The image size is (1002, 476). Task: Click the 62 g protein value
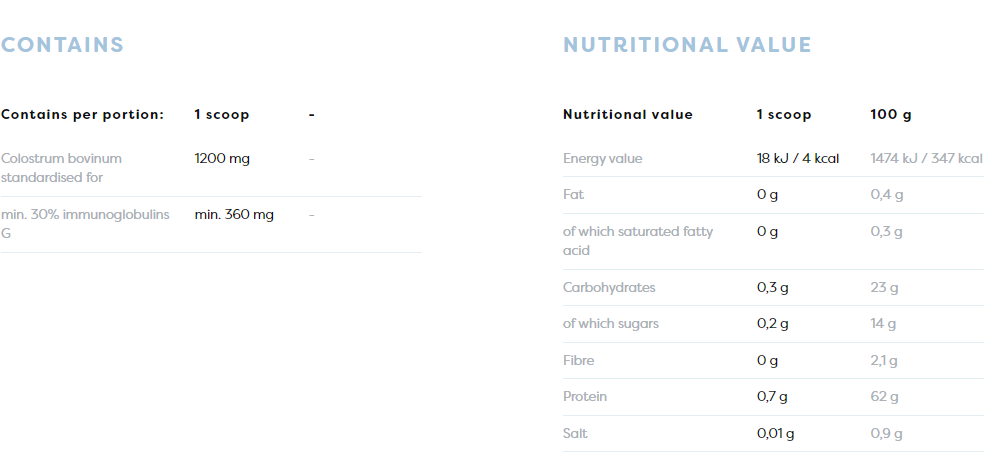pyautogui.click(x=884, y=397)
